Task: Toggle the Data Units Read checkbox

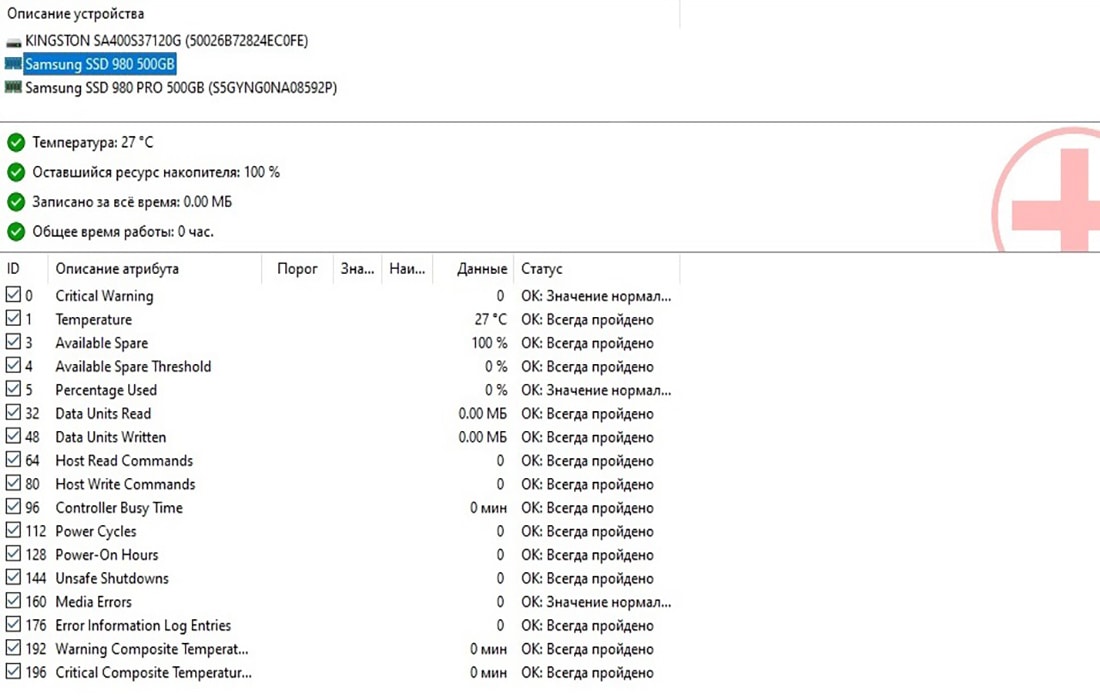Action: tap(13, 412)
